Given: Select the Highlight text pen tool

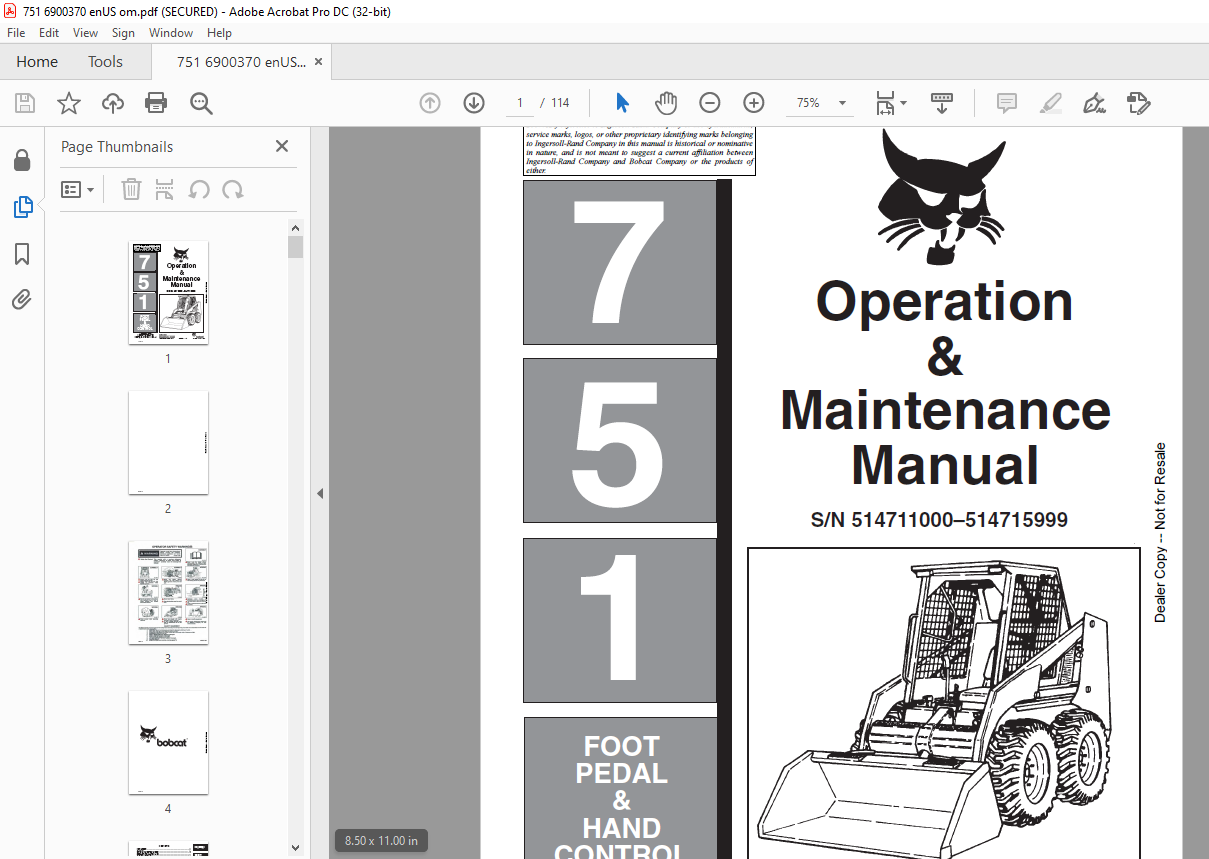Looking at the screenshot, I should point(1050,103).
